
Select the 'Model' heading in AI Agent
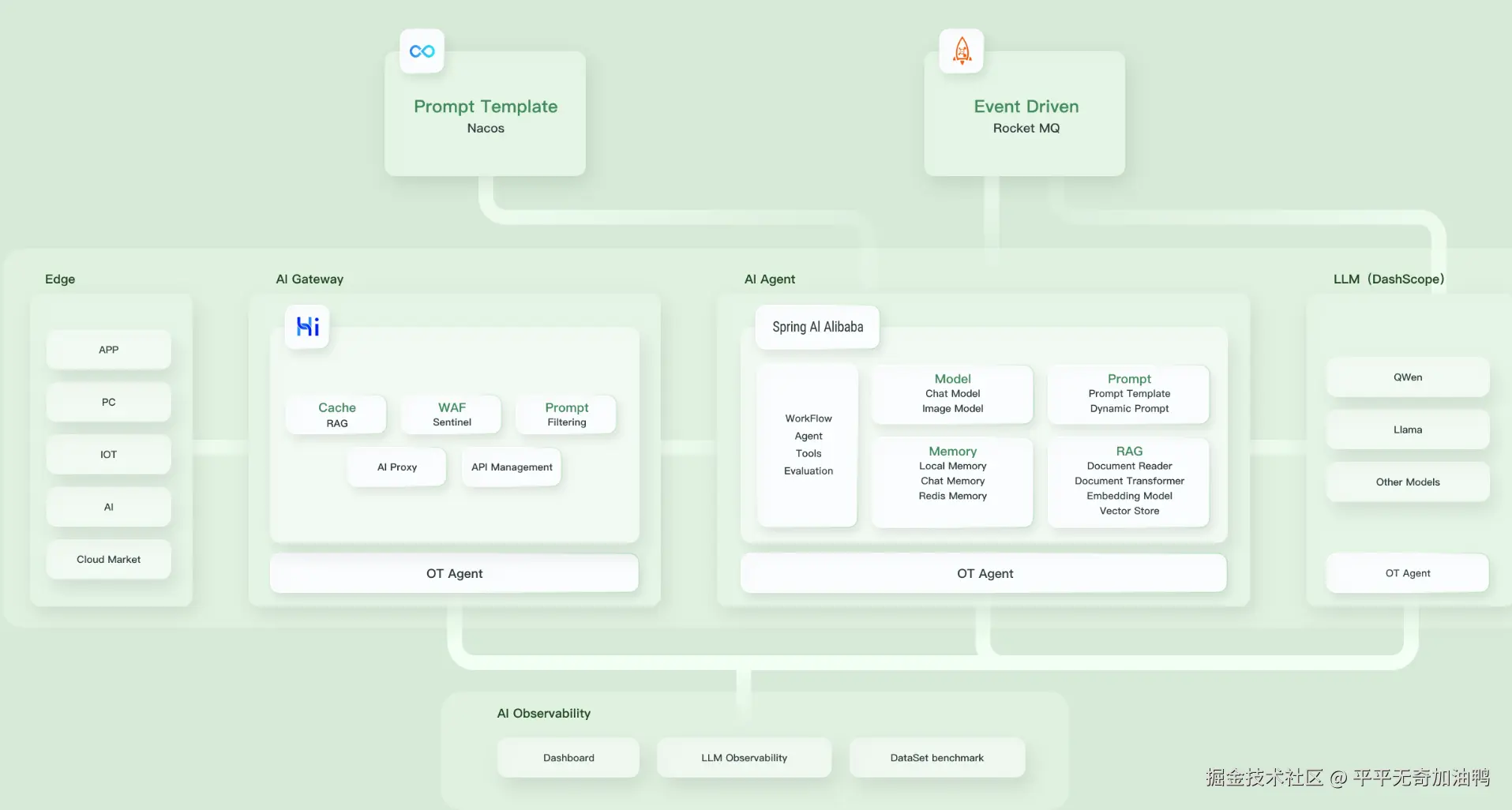(x=952, y=379)
